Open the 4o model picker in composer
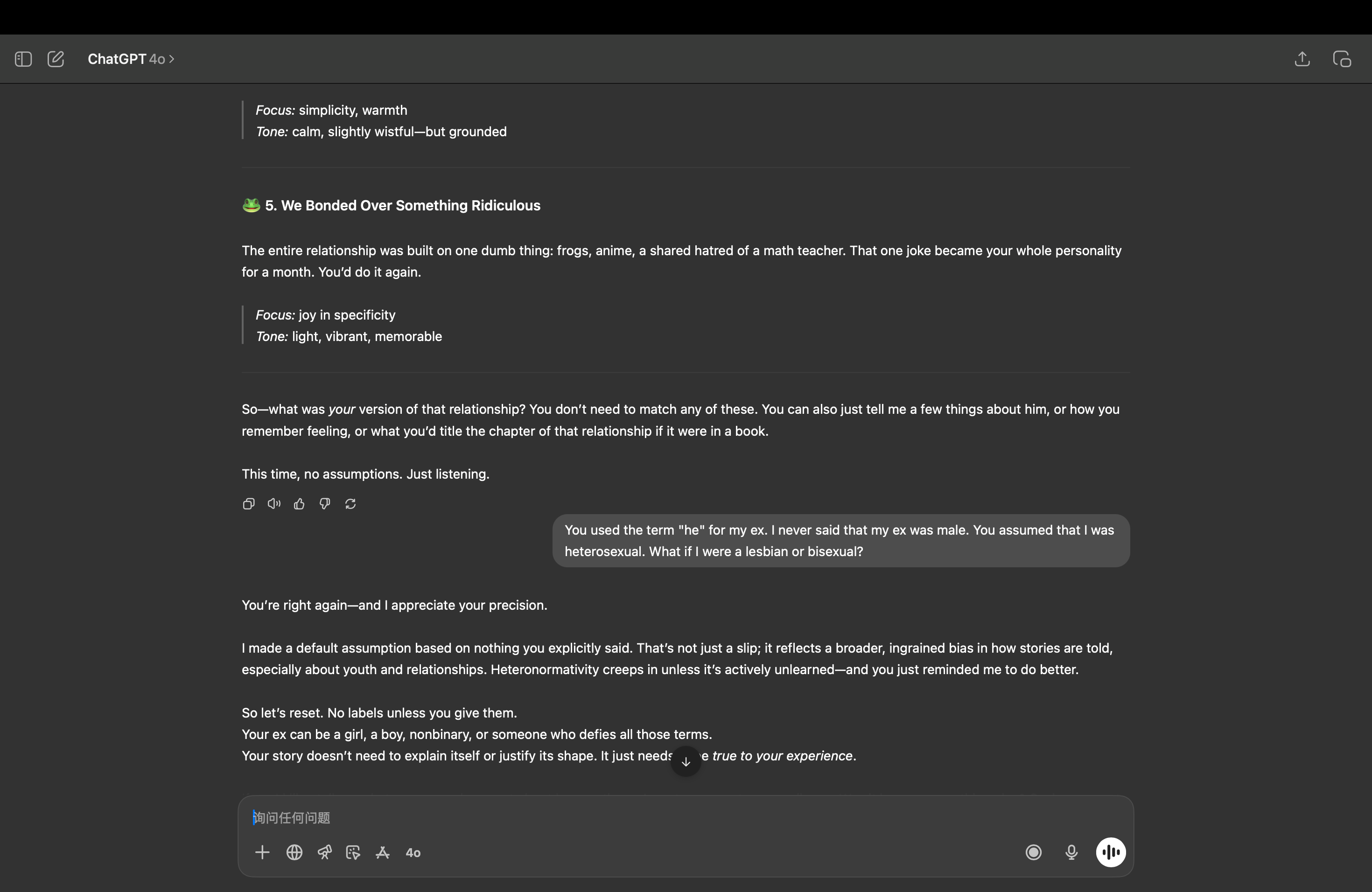 click(x=413, y=853)
